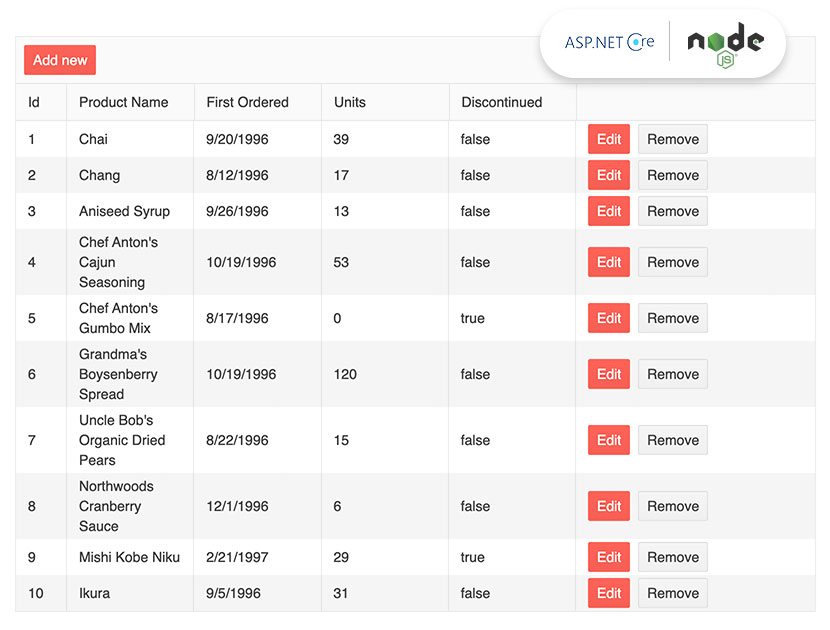Screen dimensions: 830x630
Task: Edit Uncle Bob's Organic Dried Pears
Action: click(608, 440)
